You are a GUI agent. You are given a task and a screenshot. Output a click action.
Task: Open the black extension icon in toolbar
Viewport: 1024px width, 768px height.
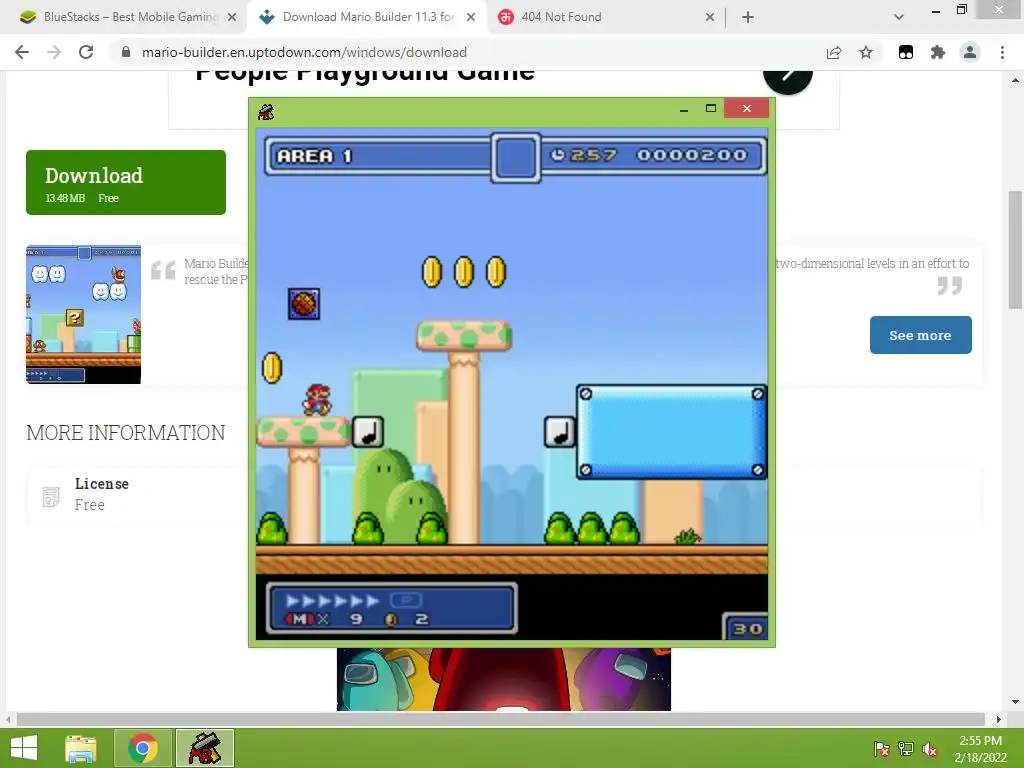(906, 52)
